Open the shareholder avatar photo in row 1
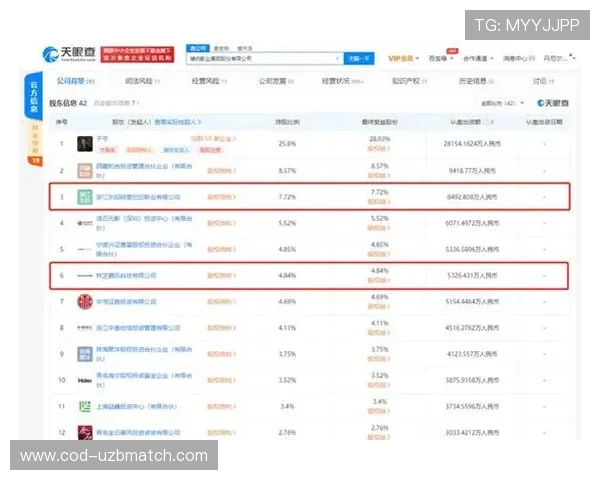This screenshot has height=480, width=600. 85,144
